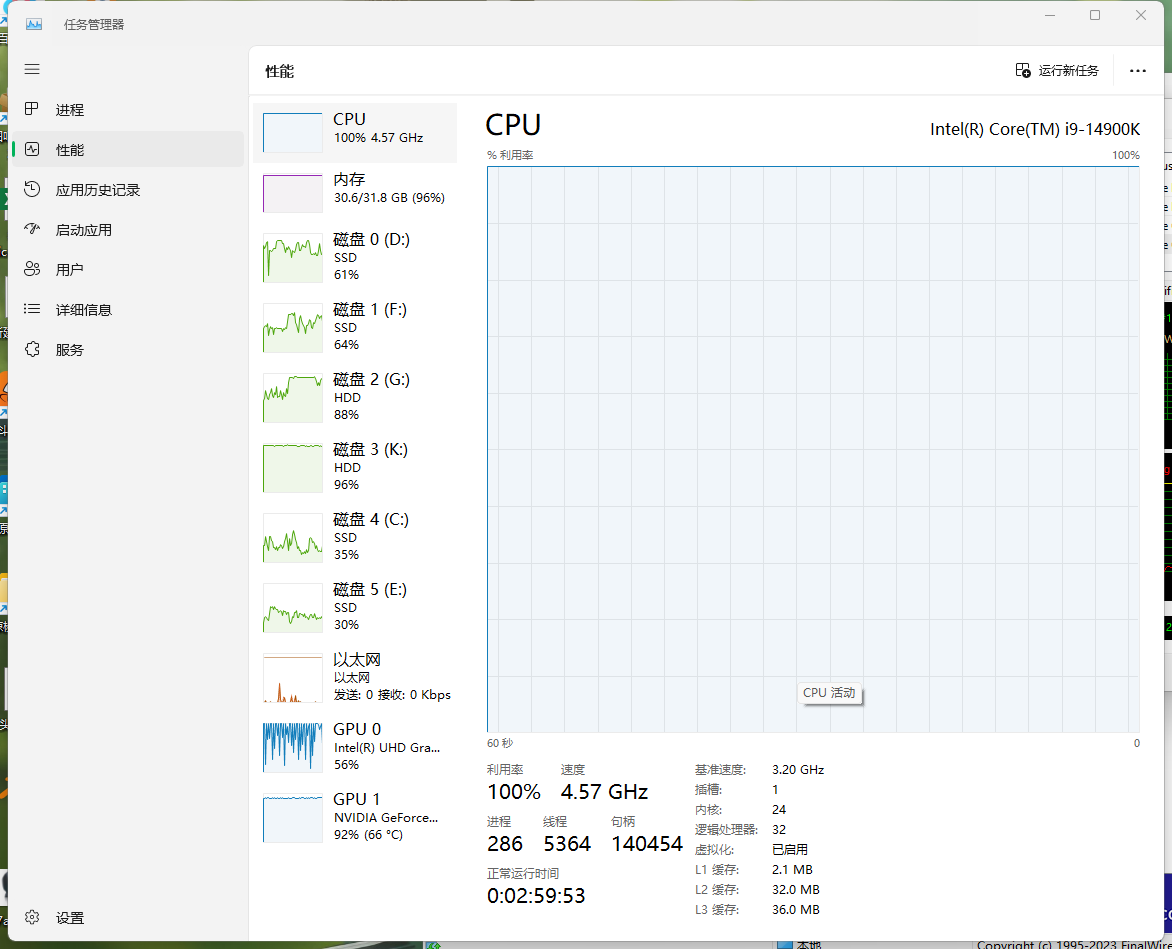Click the 140454 handle count
Image resolution: width=1172 pixels, height=949 pixels.
coord(647,844)
